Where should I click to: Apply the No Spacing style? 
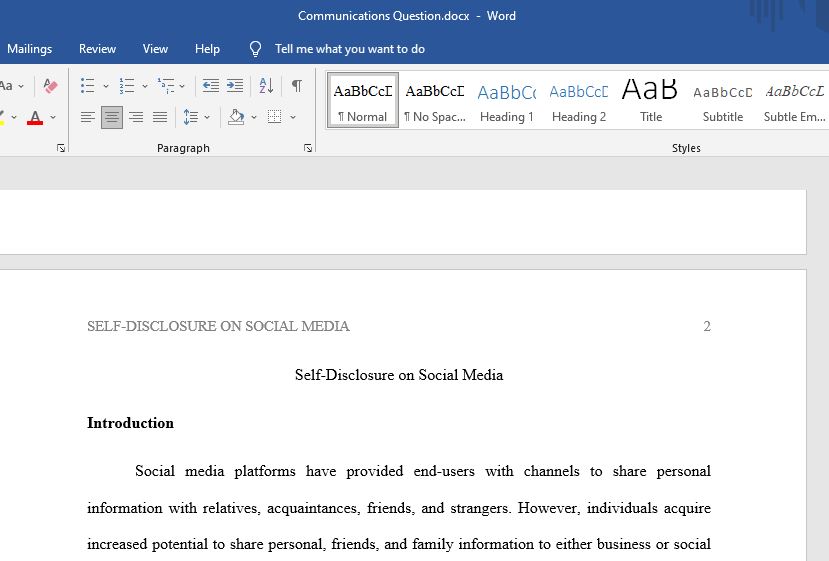435,100
